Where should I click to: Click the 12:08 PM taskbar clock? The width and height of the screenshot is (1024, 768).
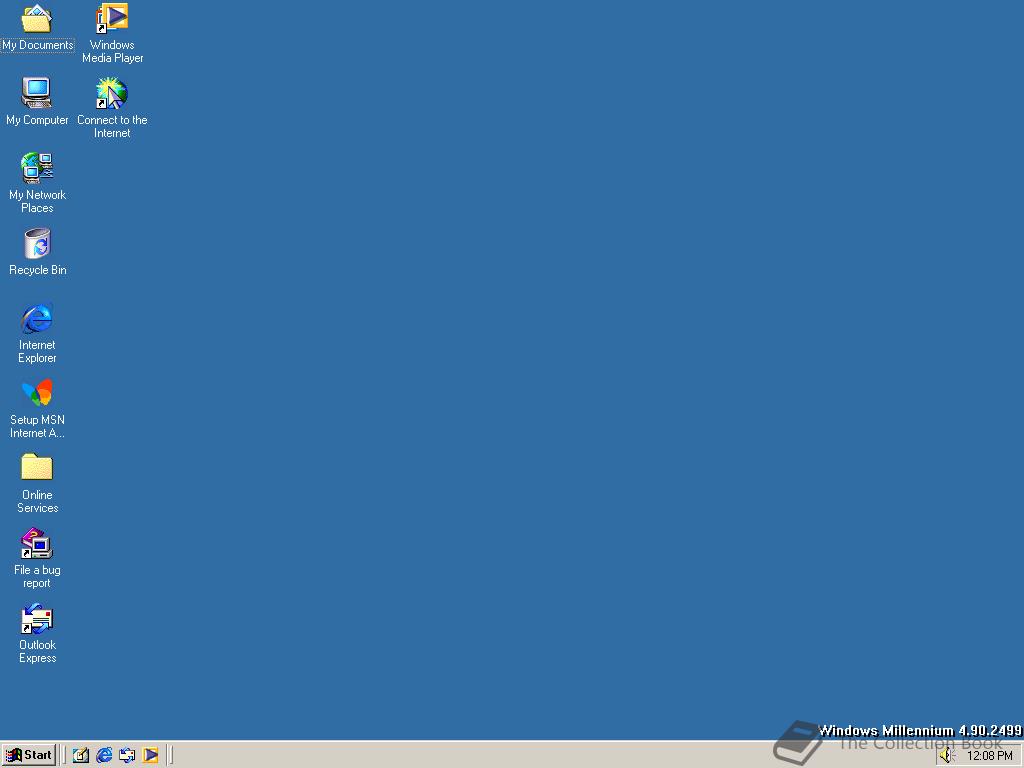989,756
